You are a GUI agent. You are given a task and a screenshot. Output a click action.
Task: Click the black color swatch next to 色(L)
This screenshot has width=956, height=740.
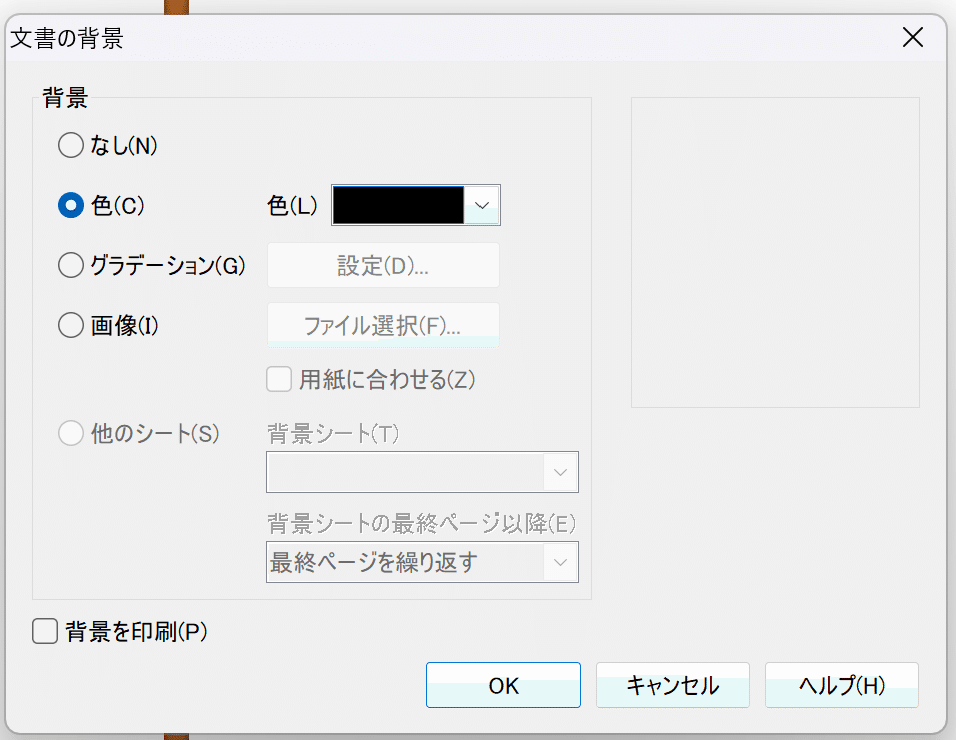click(x=398, y=205)
